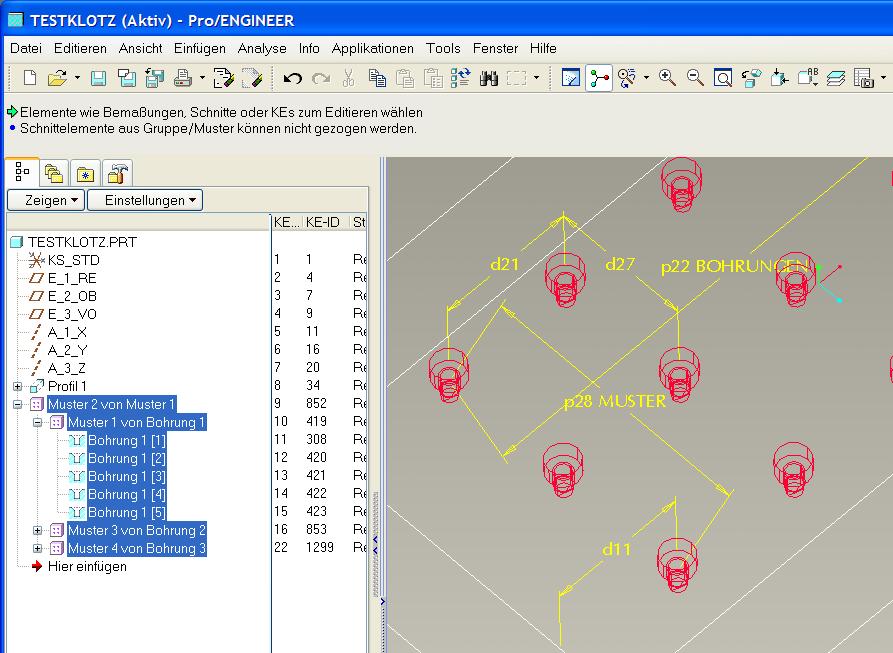Viewport: 893px width, 653px height.
Task: Open the Analyse menu
Action: [x=262, y=48]
